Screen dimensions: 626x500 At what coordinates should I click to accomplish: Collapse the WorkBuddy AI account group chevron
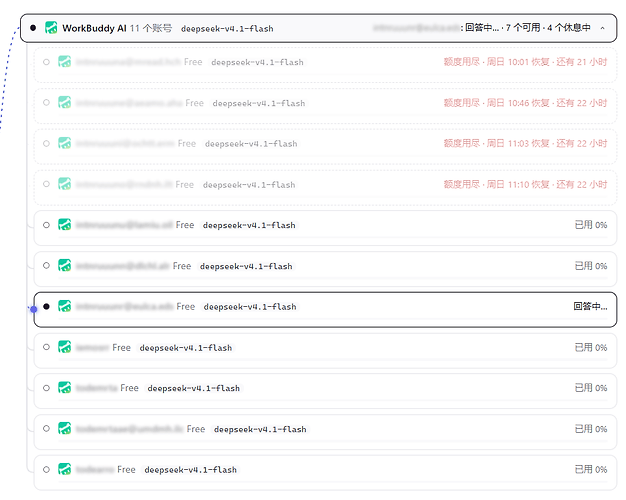tap(602, 28)
